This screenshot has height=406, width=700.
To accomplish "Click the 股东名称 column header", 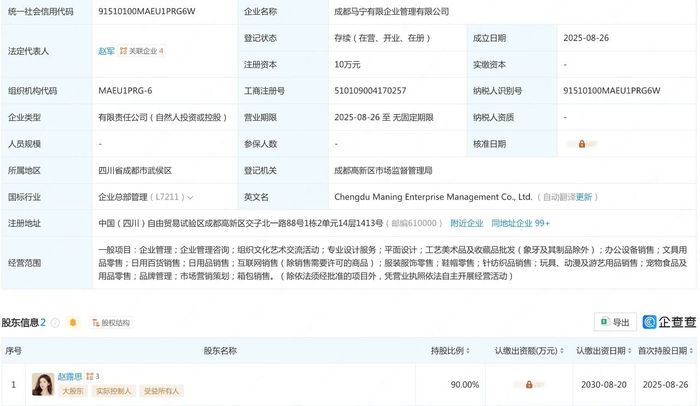I will [220, 351].
